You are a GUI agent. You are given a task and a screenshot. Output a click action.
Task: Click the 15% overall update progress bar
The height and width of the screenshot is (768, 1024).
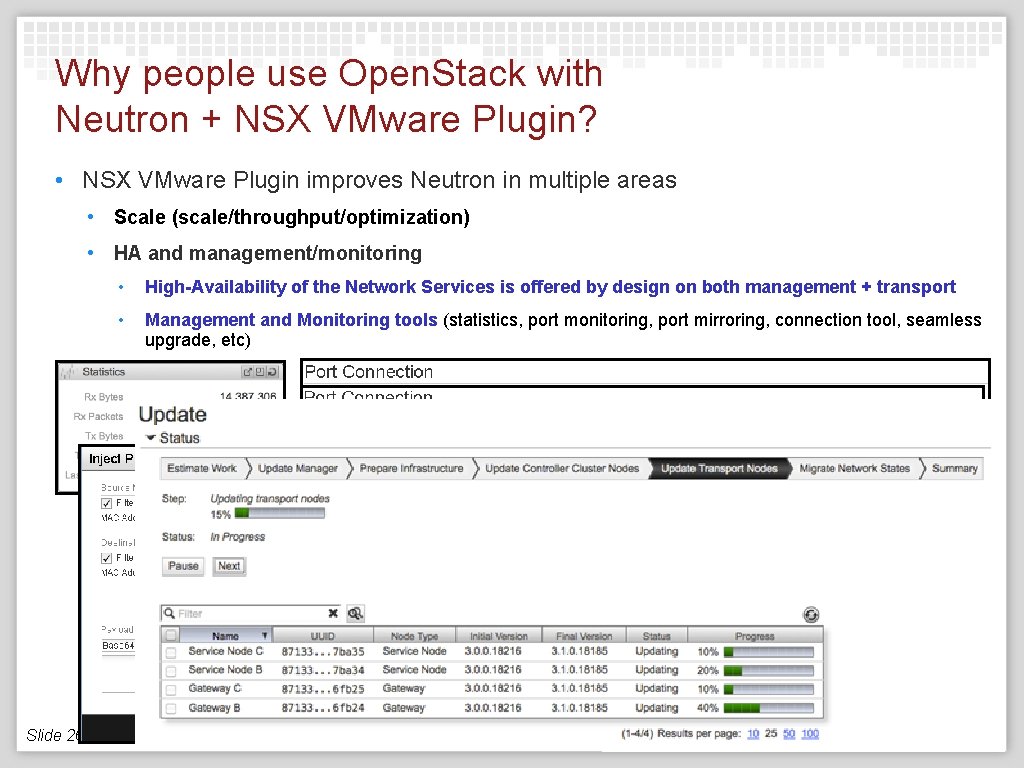[280, 514]
